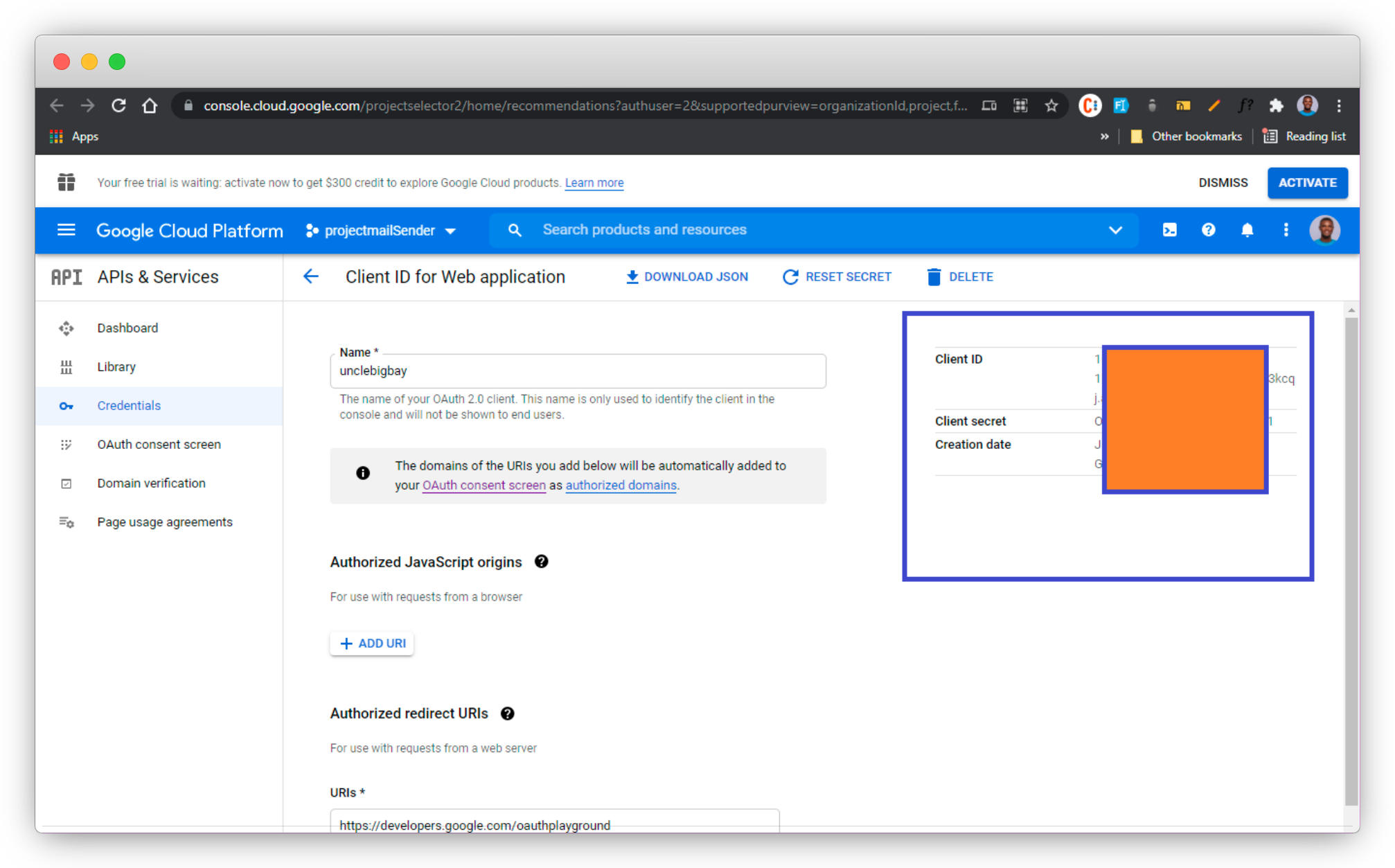Open the help question mark menu
Screen dimensions: 1395x868
coord(1209,230)
